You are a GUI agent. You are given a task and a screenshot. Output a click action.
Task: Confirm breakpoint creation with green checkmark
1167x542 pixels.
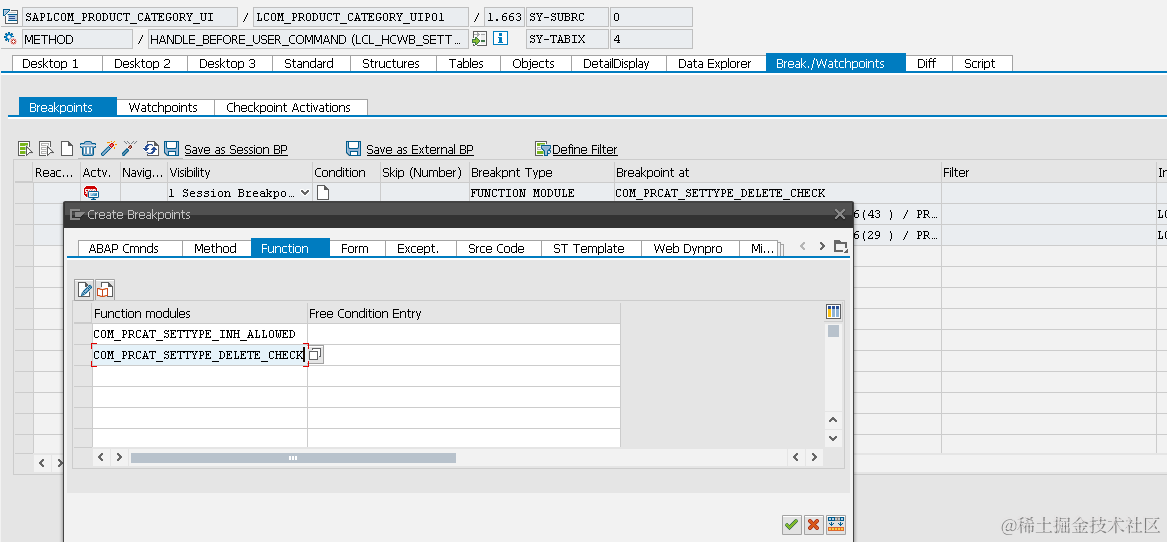[x=791, y=524]
